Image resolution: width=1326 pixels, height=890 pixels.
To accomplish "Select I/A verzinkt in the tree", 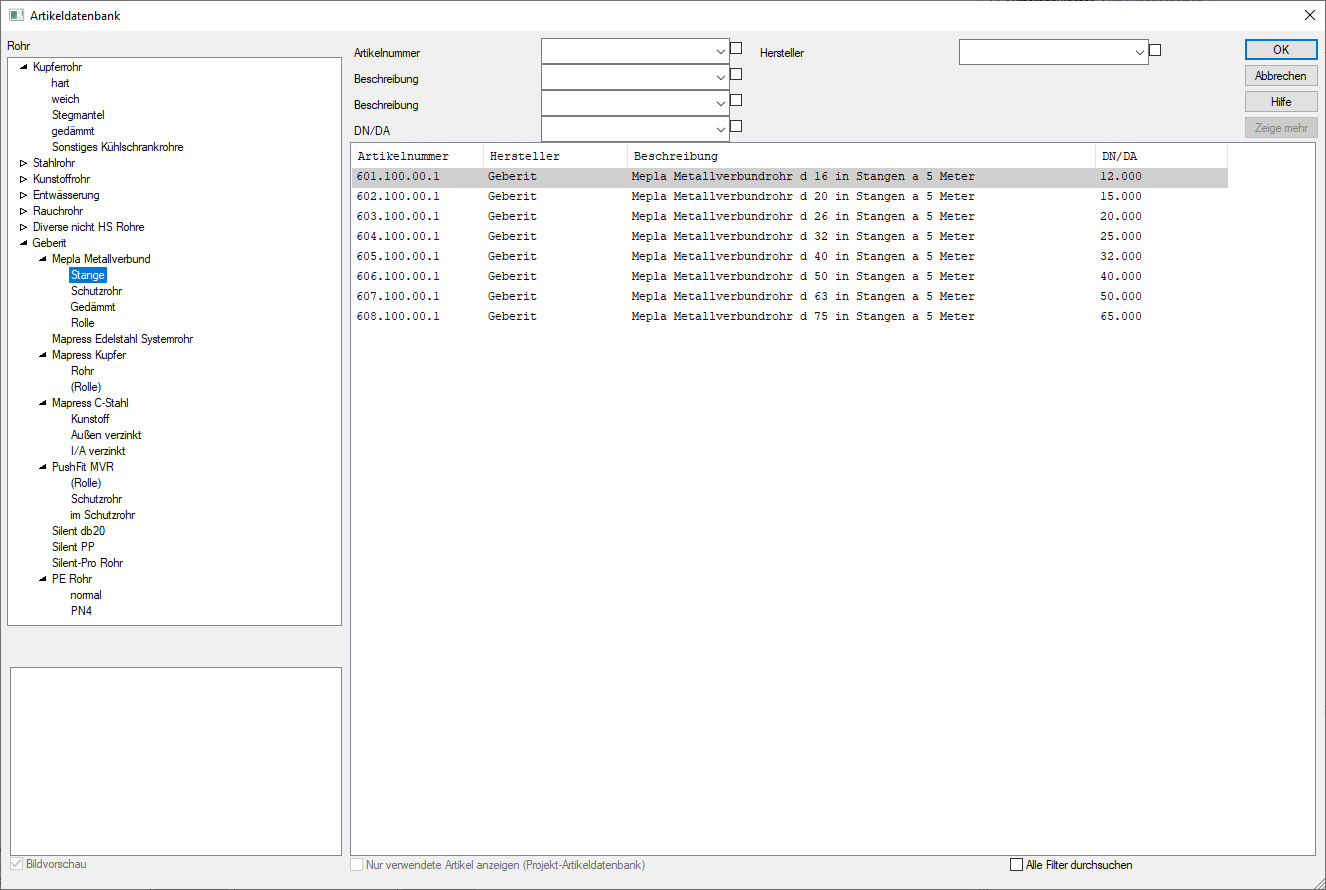I will 98,451.
